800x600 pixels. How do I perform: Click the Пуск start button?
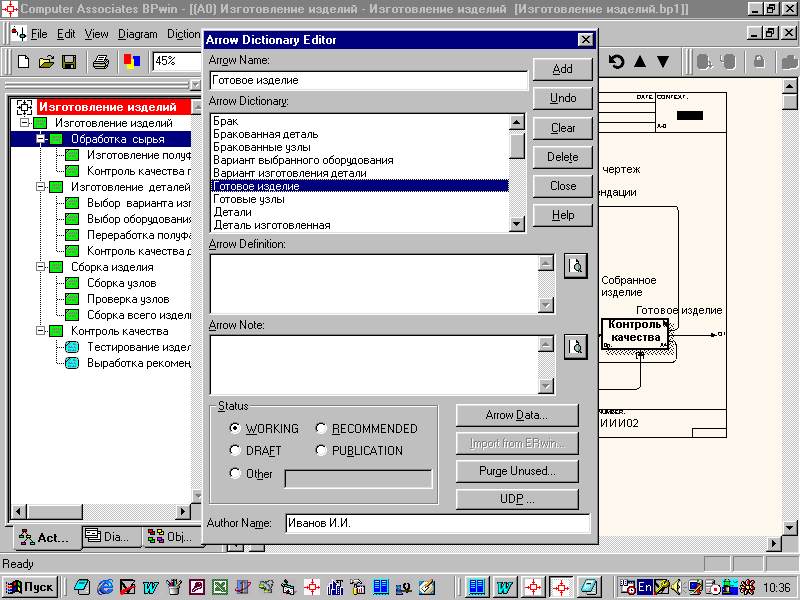tap(30, 587)
